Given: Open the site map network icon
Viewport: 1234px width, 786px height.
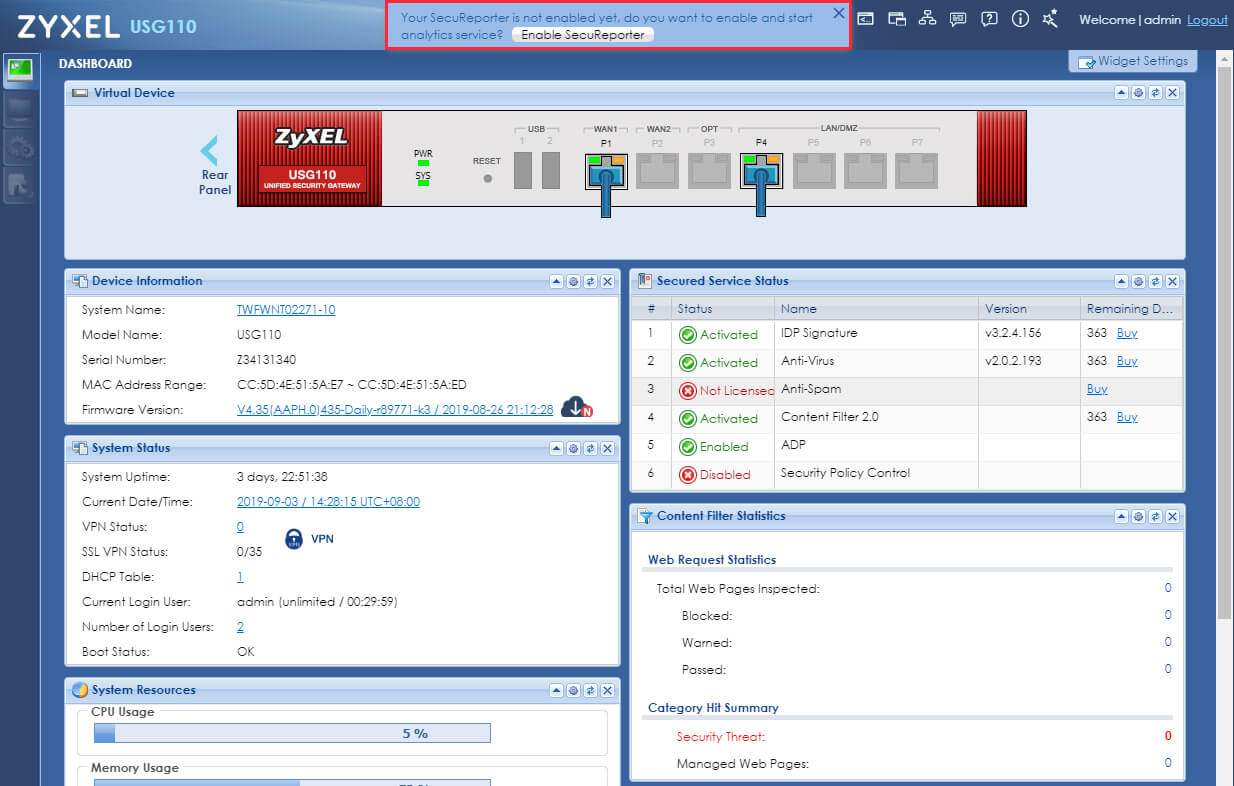Looking at the screenshot, I should [x=927, y=19].
